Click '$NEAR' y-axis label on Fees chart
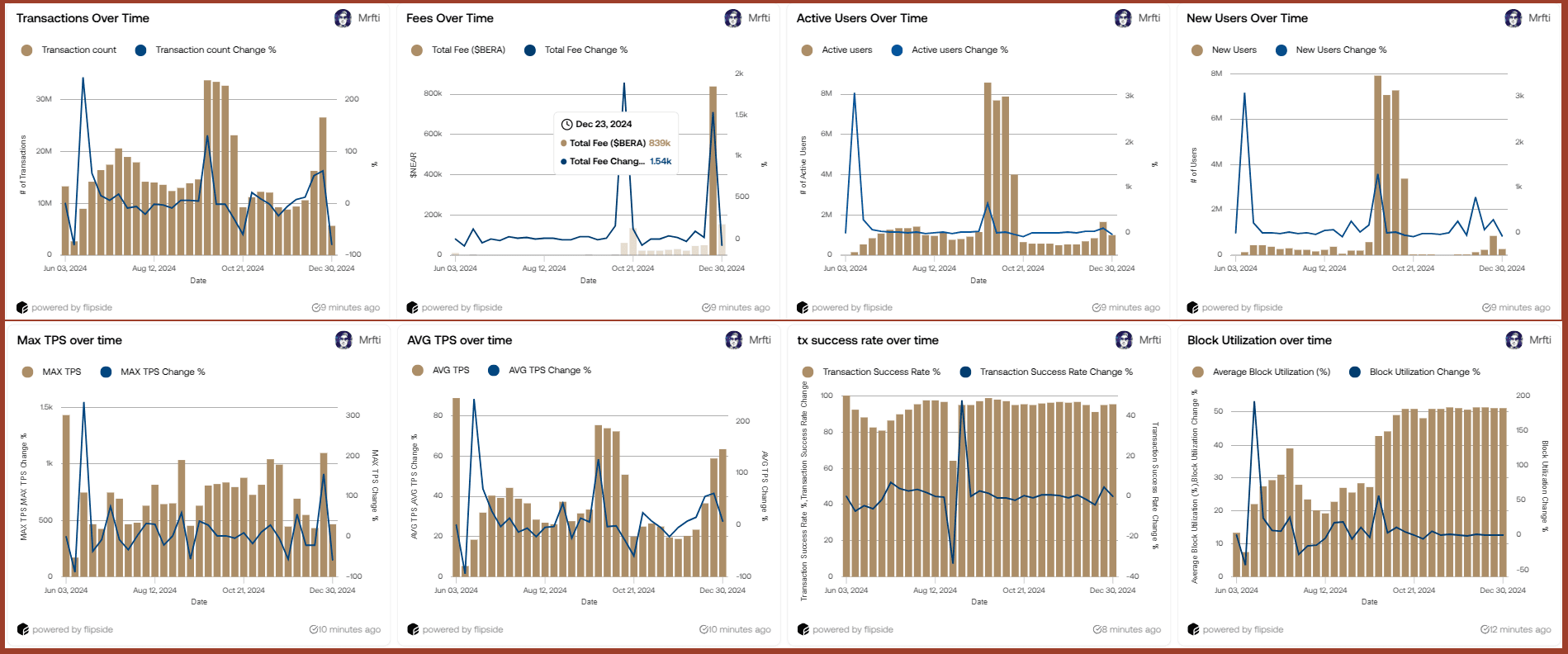 (414, 165)
